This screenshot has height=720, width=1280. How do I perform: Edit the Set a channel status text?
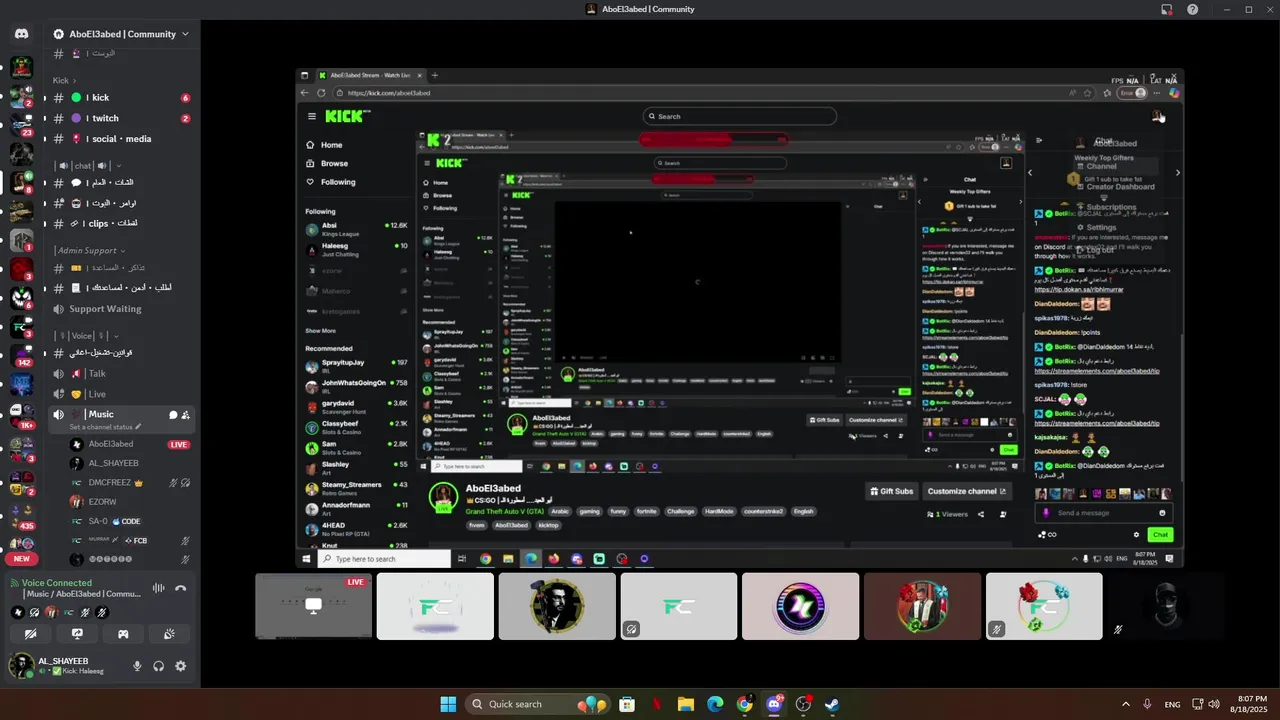point(105,427)
